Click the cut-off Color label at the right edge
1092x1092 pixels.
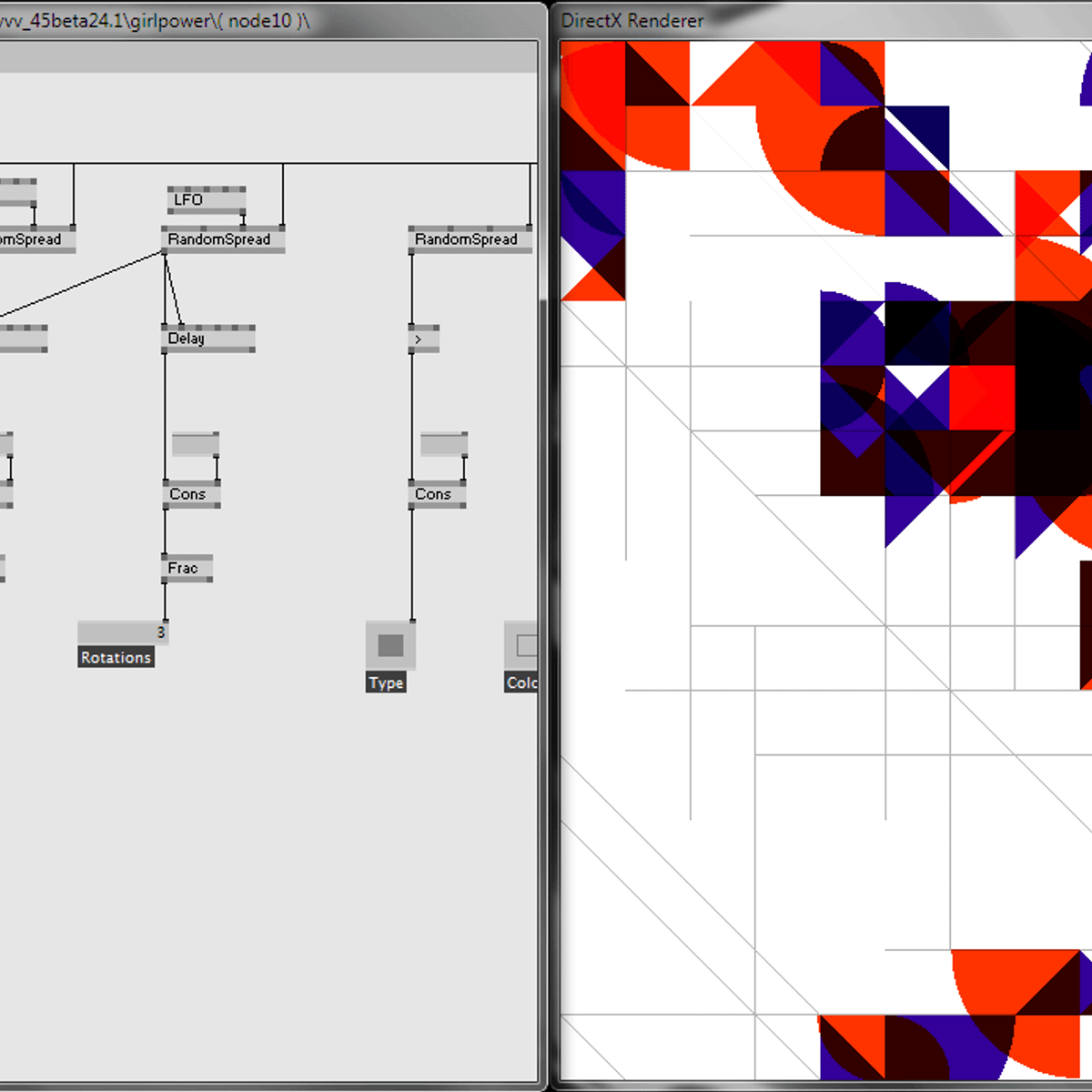[x=521, y=682]
